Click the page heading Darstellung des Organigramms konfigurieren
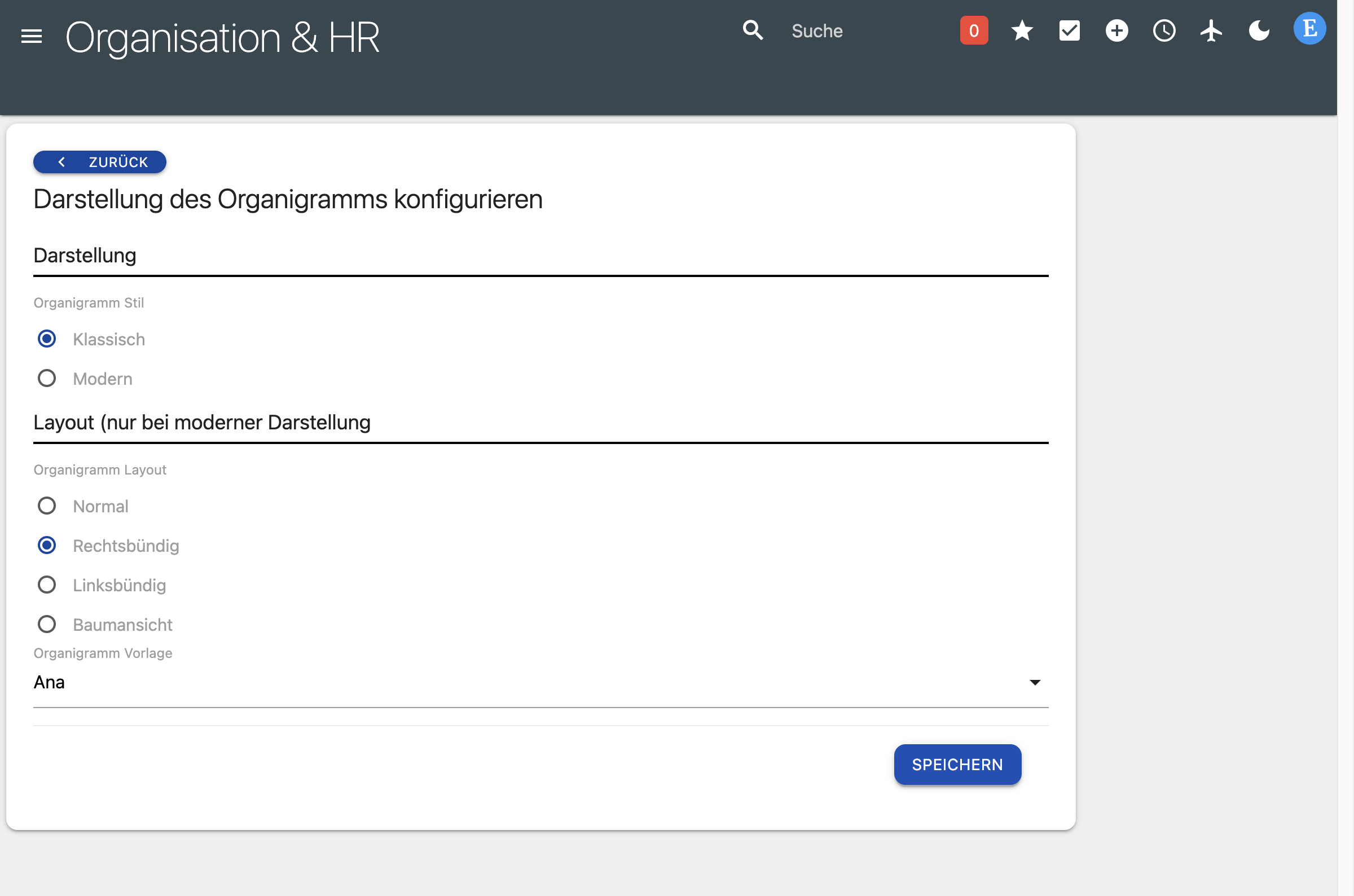 pyautogui.click(x=287, y=199)
